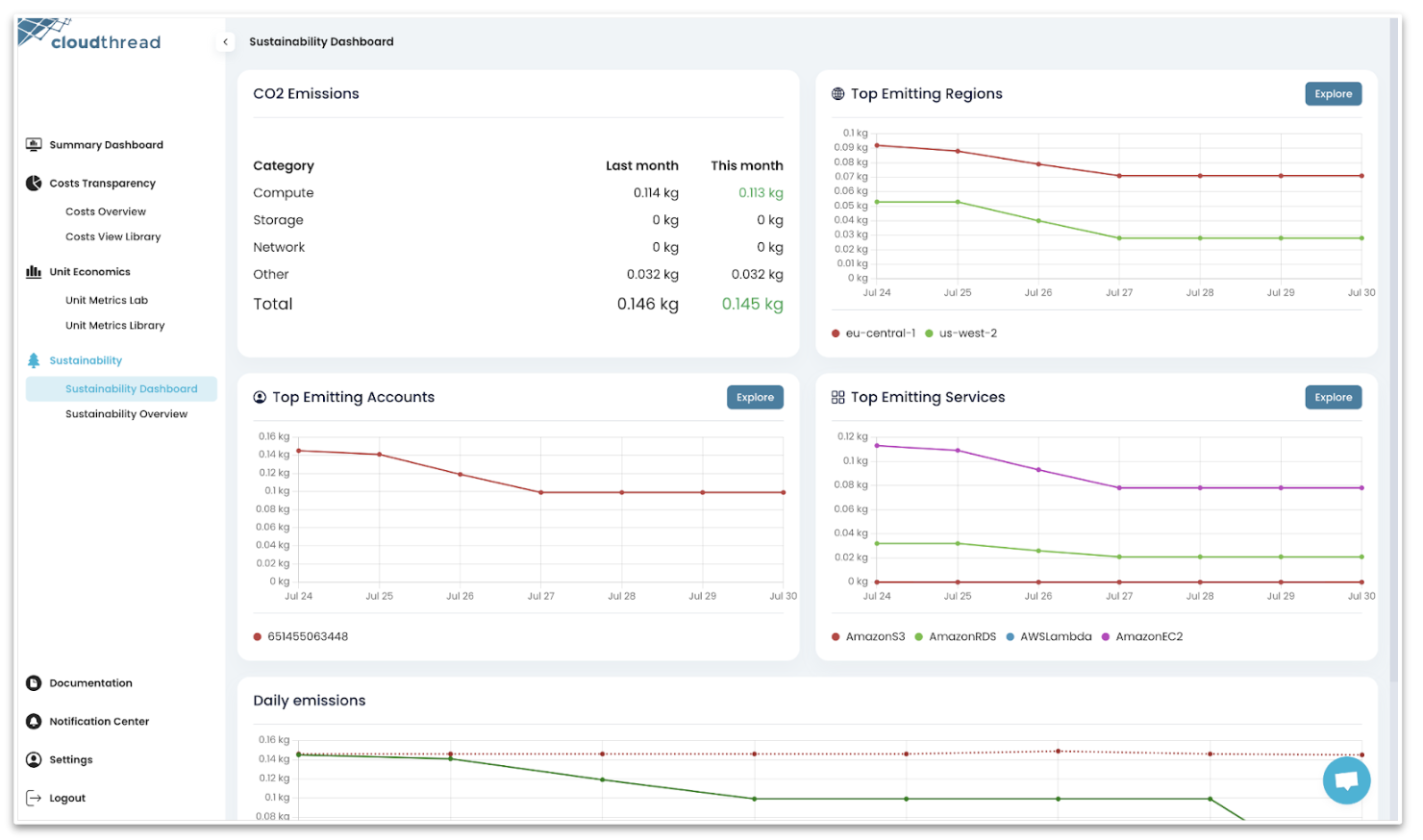The width and height of the screenshot is (1423, 840).
Task: Toggle AmazonEC2 legend series visibility
Action: (1148, 637)
